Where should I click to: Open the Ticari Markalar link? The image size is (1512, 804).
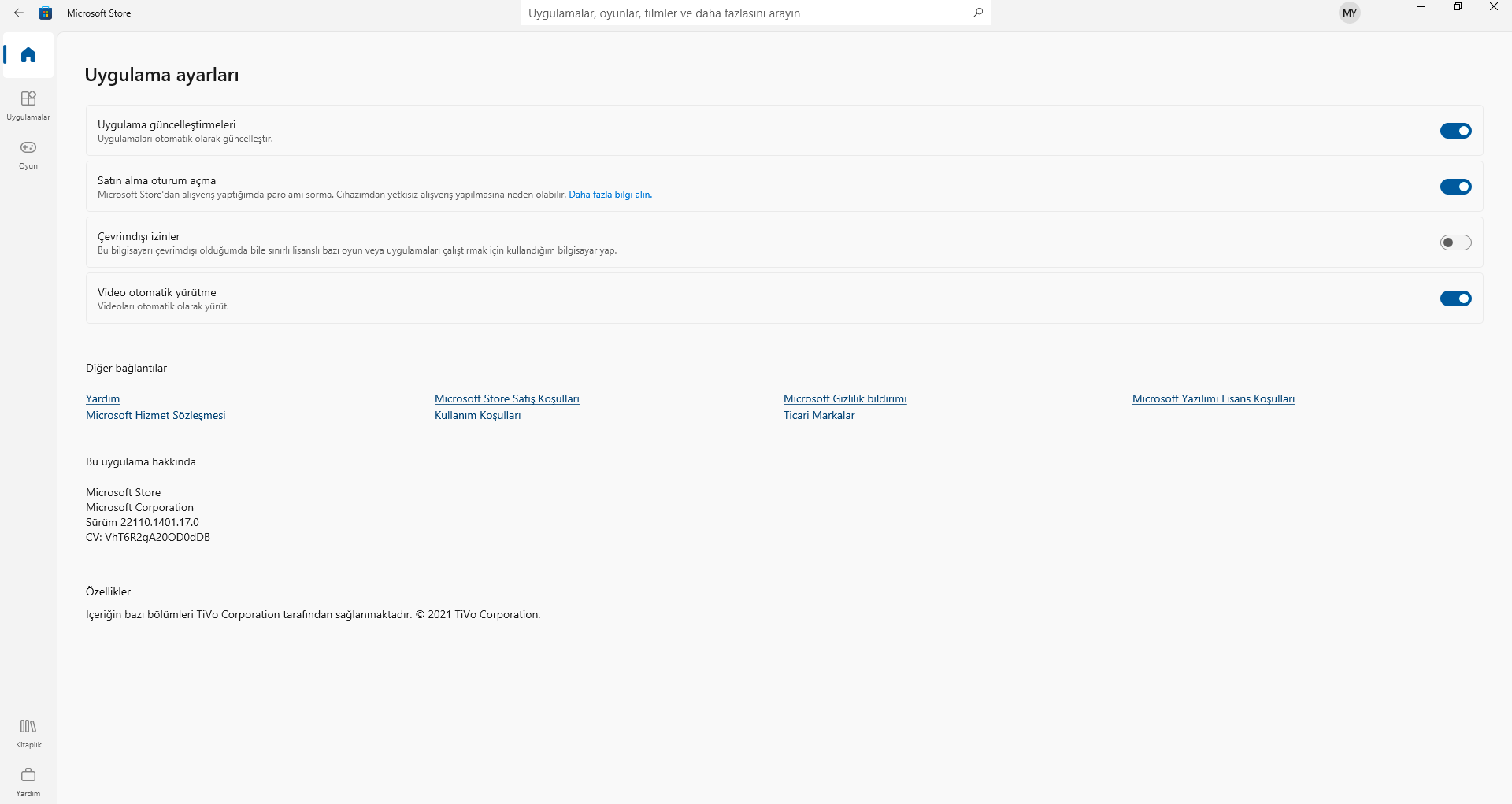pyautogui.click(x=819, y=415)
